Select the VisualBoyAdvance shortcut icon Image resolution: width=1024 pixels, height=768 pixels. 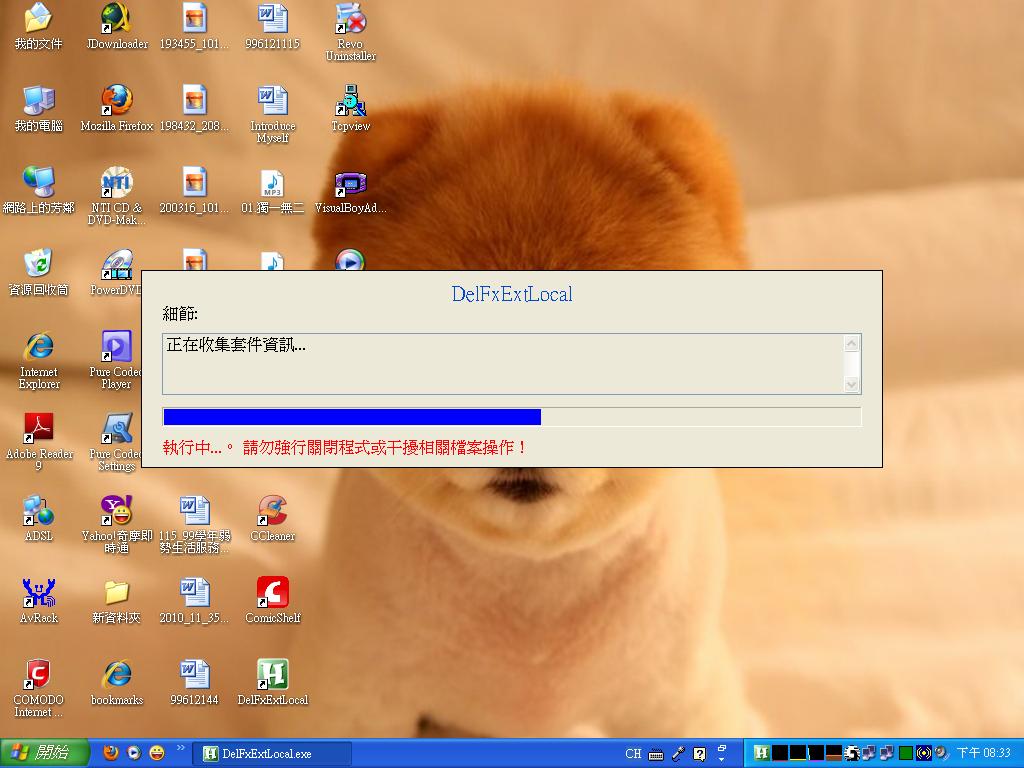pyautogui.click(x=351, y=191)
